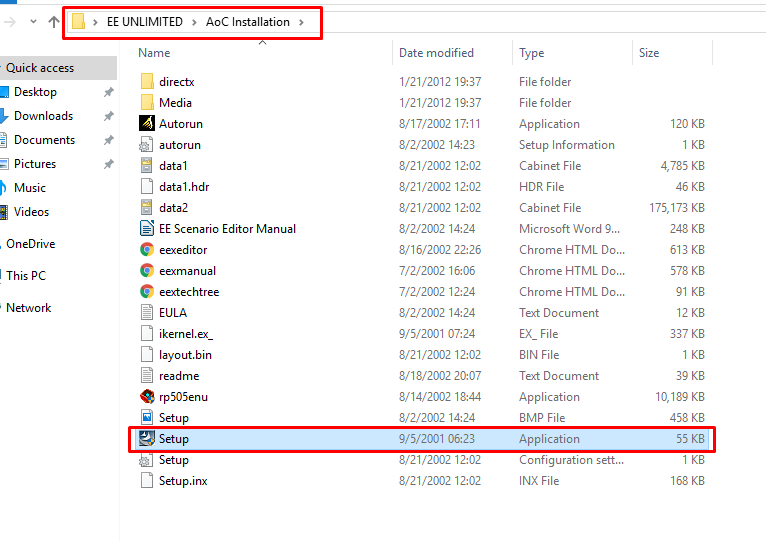Select the readme text document

point(178,376)
